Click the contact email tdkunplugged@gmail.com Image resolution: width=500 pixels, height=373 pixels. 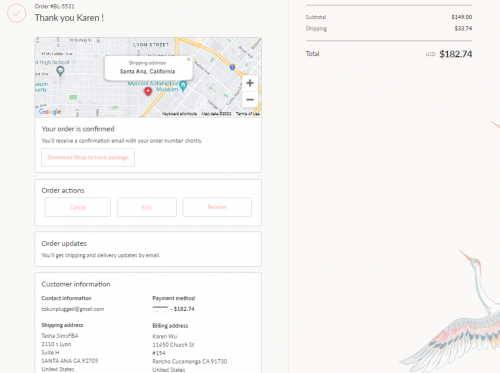click(x=73, y=309)
